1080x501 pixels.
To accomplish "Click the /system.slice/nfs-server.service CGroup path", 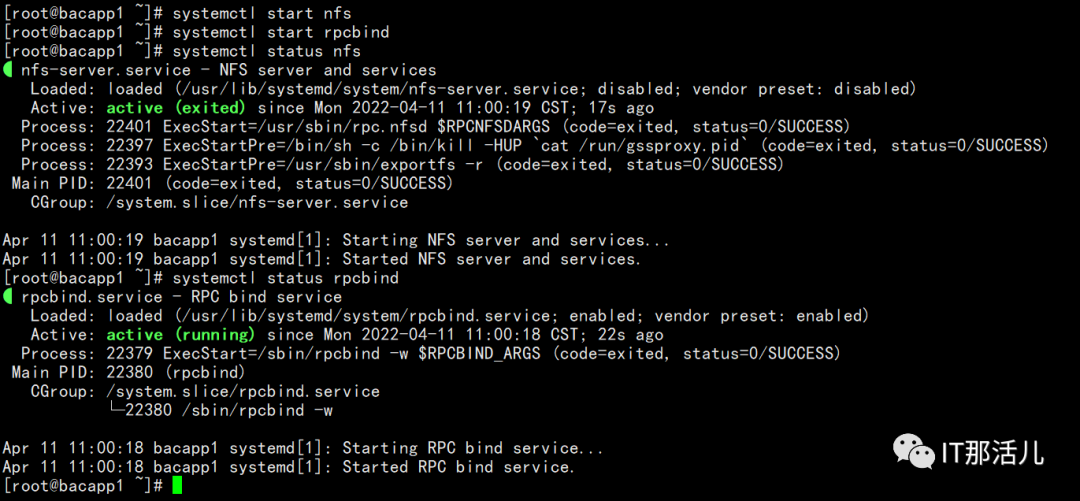I will point(258,203).
